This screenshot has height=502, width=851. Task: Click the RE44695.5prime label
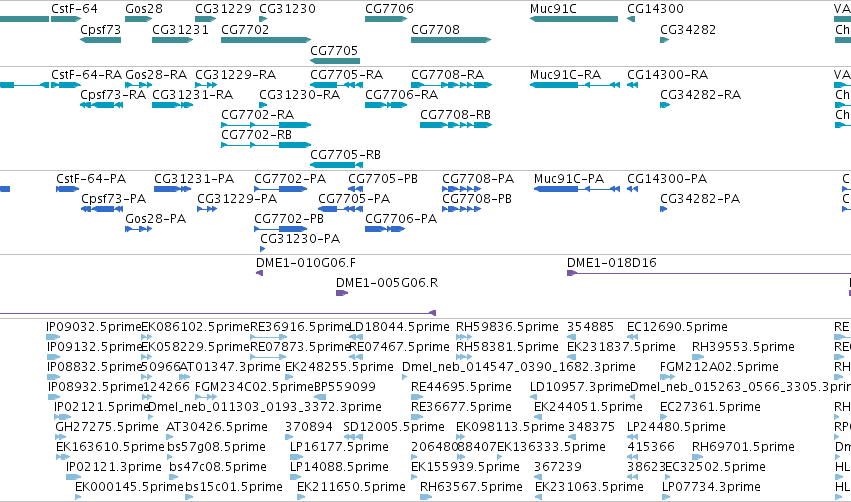pos(461,387)
